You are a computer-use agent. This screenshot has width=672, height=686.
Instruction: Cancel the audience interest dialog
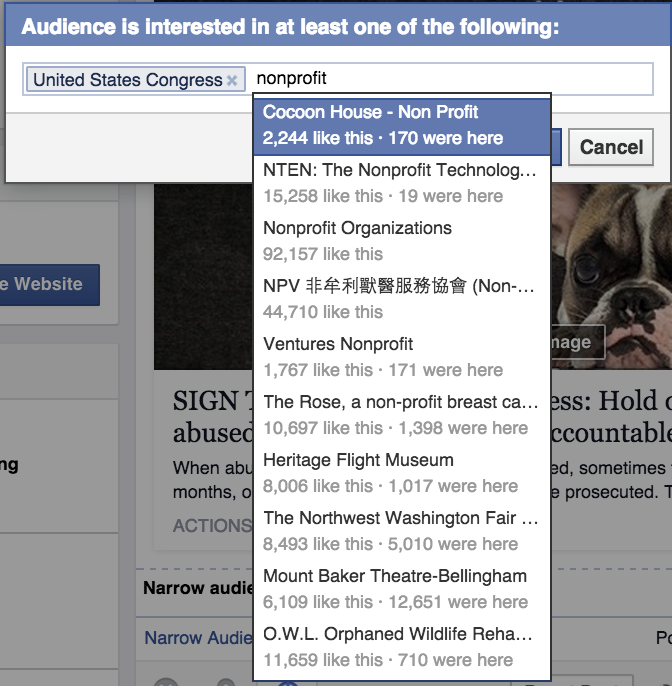tap(611, 147)
